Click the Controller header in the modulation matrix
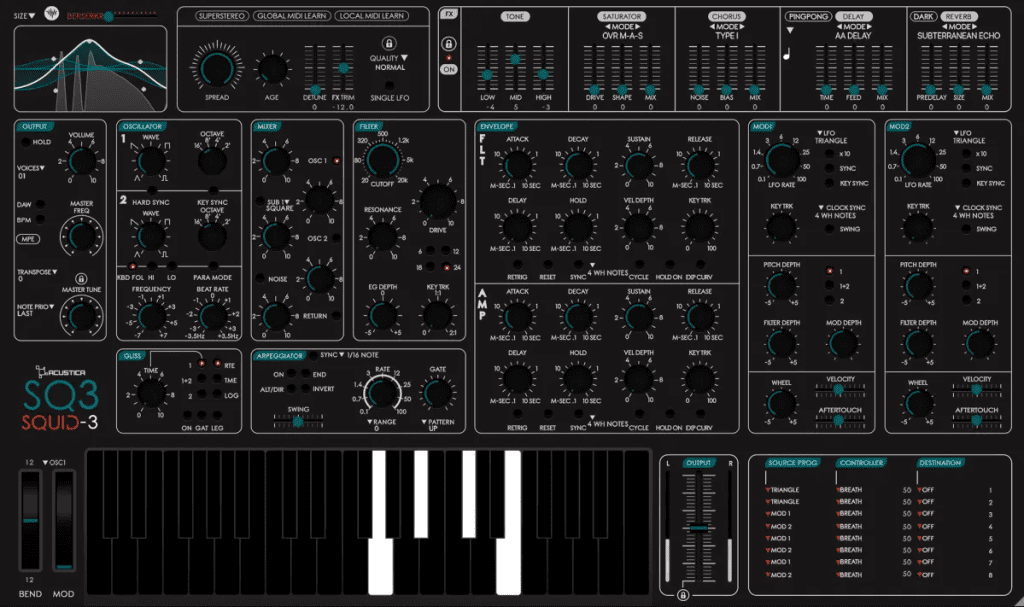The height and width of the screenshot is (607, 1024). pyautogui.click(x=860, y=462)
